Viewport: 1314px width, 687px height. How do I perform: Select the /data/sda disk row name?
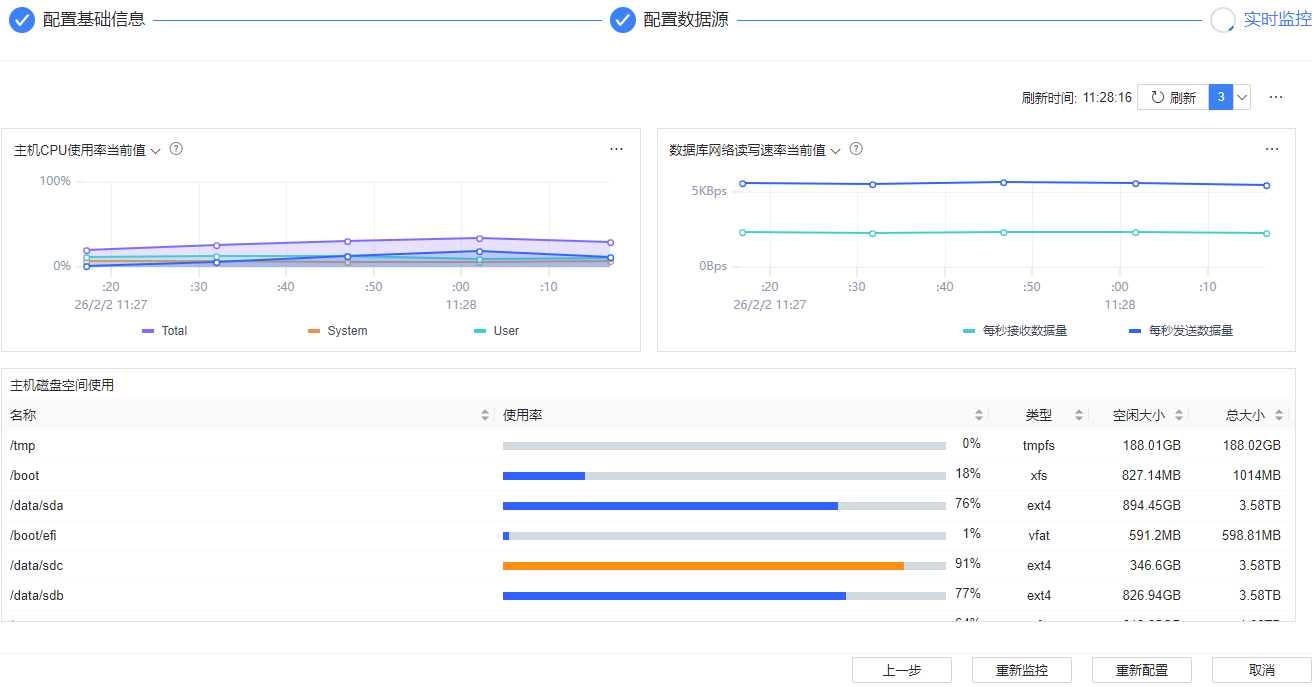pos(37,506)
